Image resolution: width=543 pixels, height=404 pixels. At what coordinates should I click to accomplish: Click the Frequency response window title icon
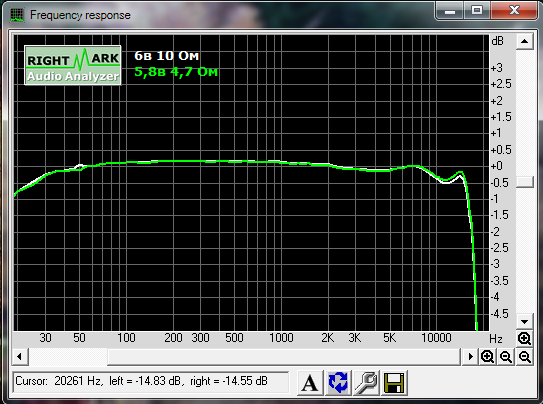pyautogui.click(x=17, y=15)
